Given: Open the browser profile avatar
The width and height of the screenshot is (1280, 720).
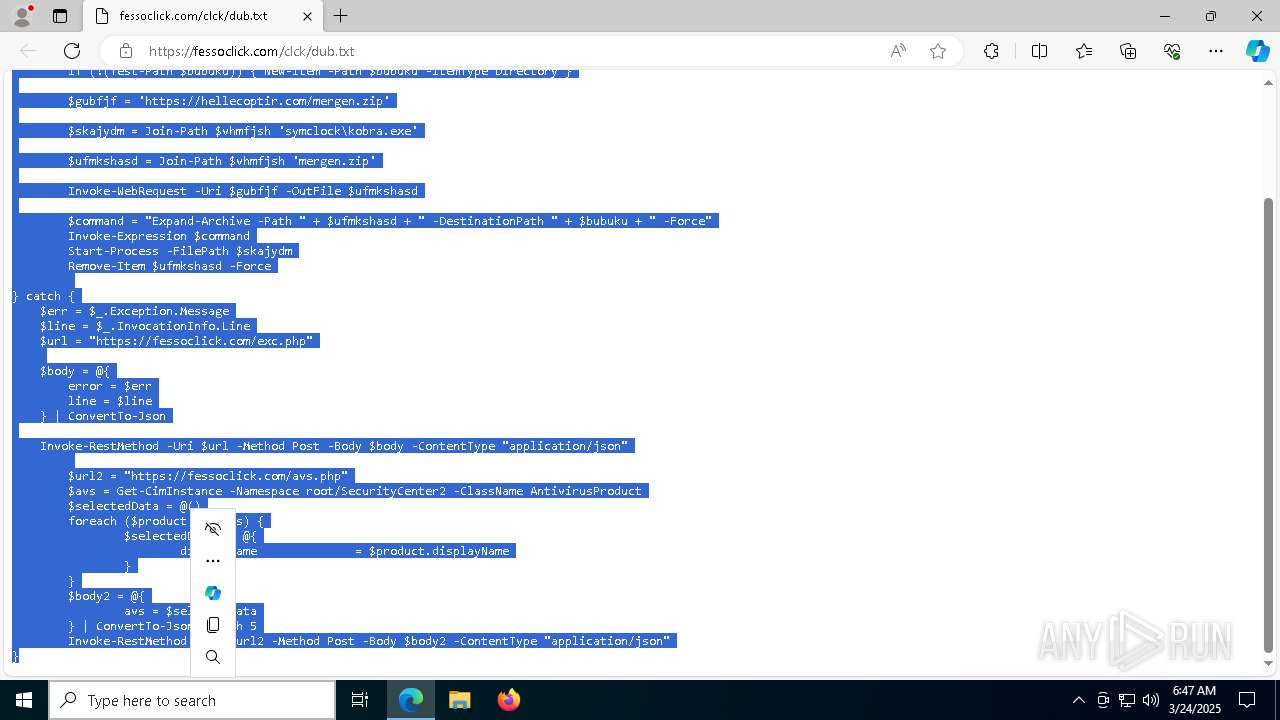Looking at the screenshot, I should 21,16.
